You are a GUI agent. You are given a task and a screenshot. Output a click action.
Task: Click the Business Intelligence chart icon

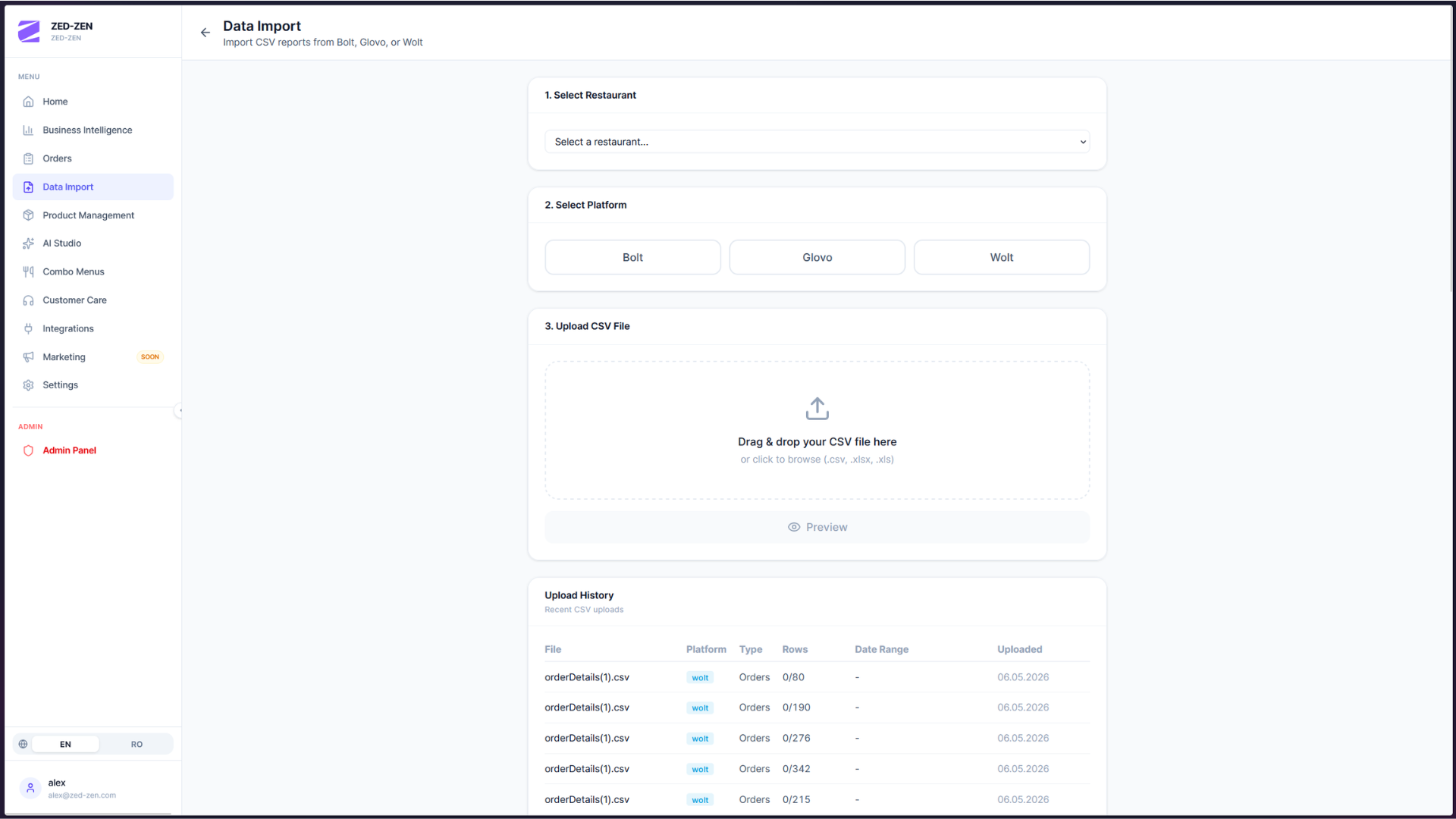(28, 130)
